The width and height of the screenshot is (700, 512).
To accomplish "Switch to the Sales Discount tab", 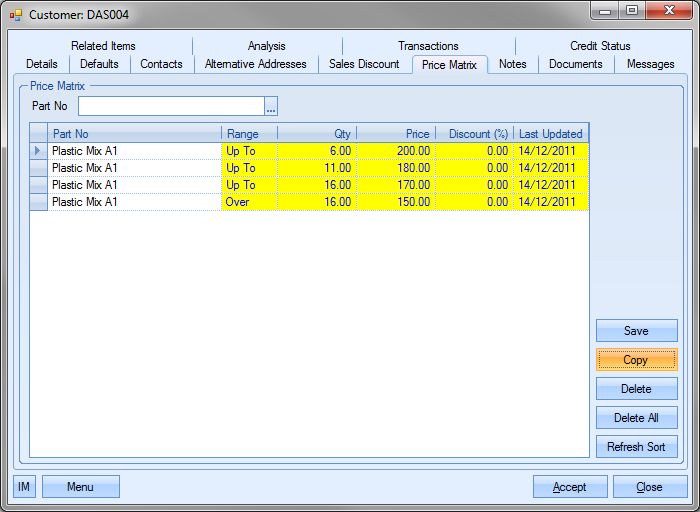I will [364, 64].
